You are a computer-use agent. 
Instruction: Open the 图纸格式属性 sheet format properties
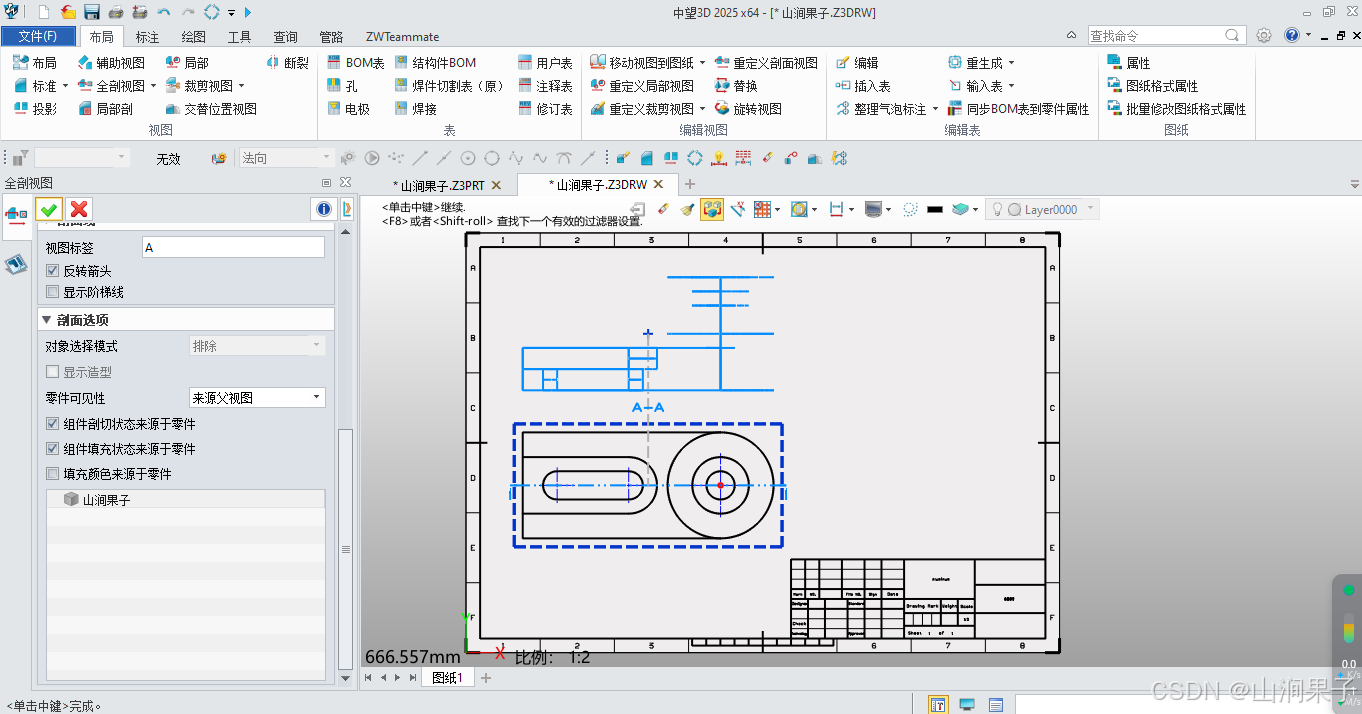(1153, 86)
